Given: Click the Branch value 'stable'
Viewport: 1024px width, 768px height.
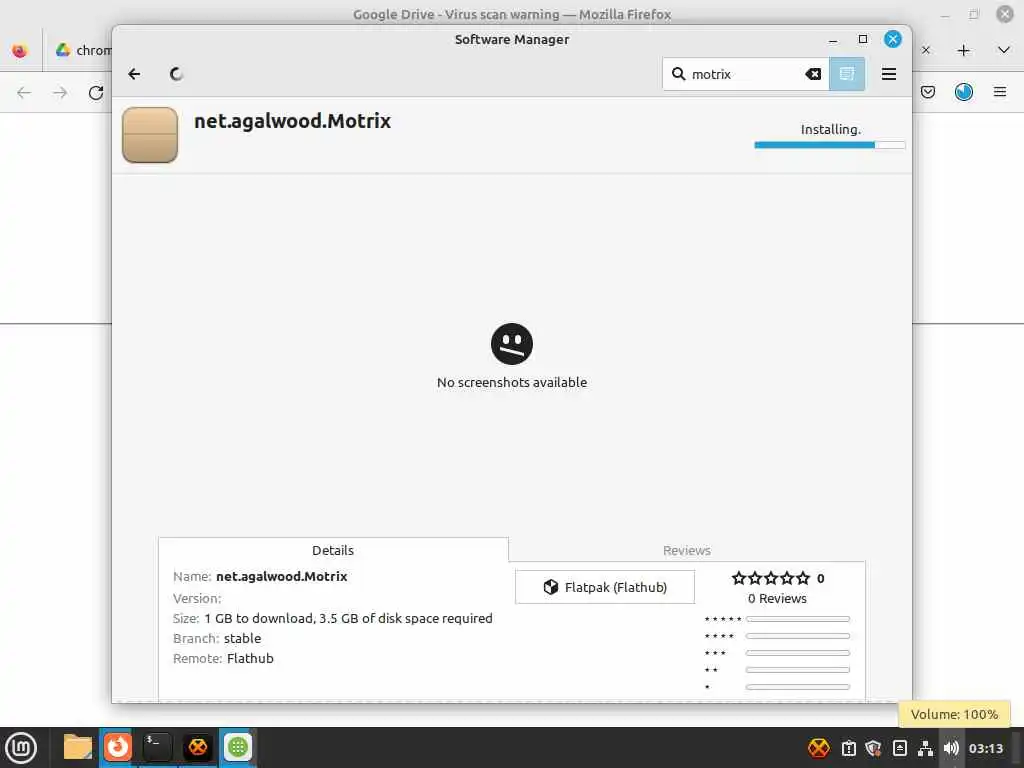Looking at the screenshot, I should click(242, 638).
